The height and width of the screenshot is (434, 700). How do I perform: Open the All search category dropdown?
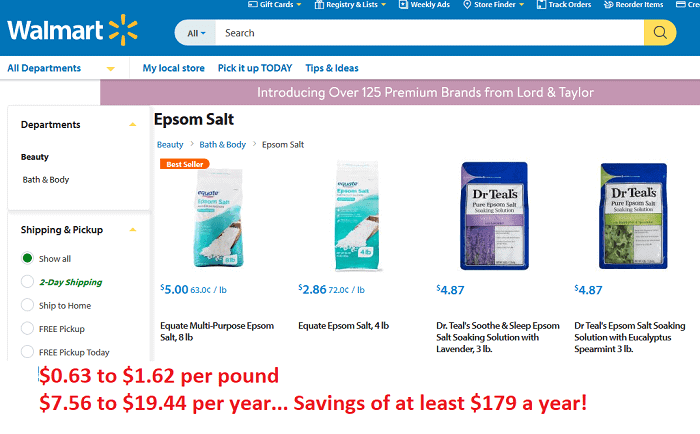pyautogui.click(x=196, y=33)
